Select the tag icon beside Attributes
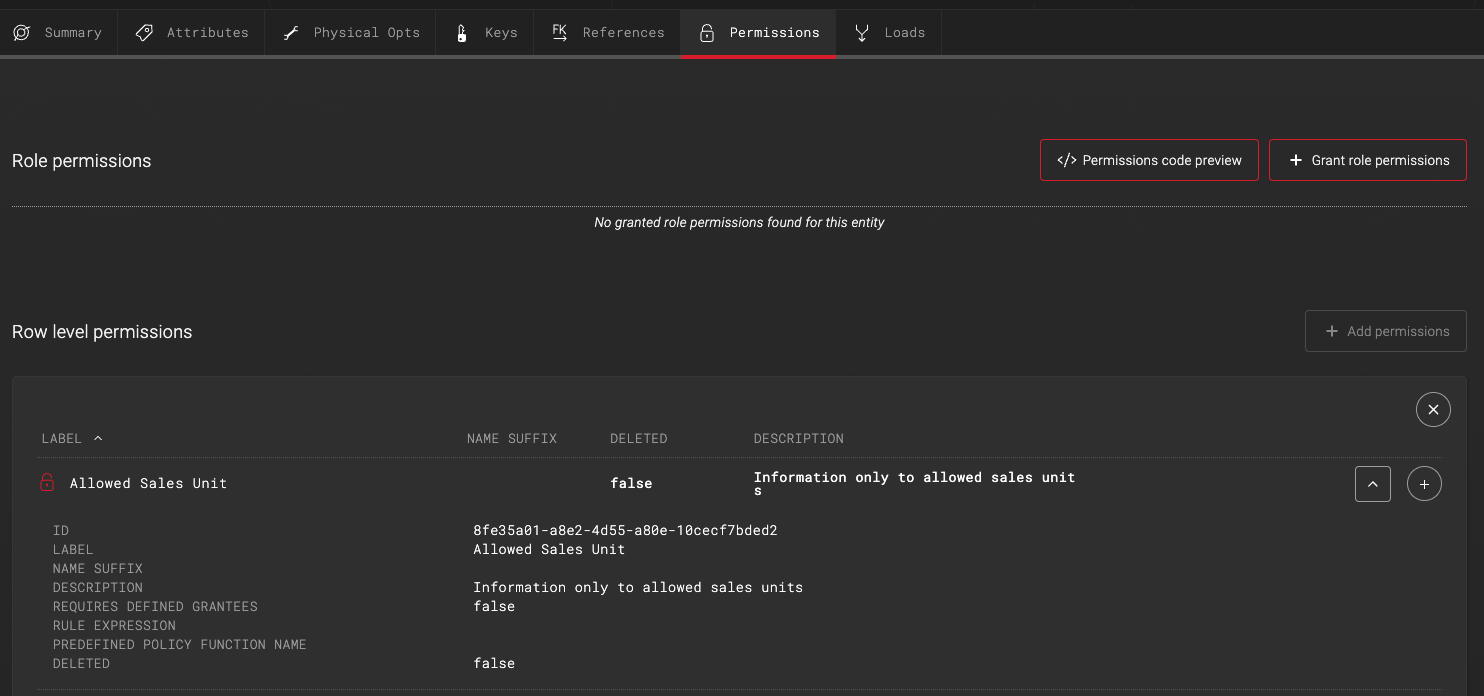The width and height of the screenshot is (1484, 696). click(x=144, y=32)
